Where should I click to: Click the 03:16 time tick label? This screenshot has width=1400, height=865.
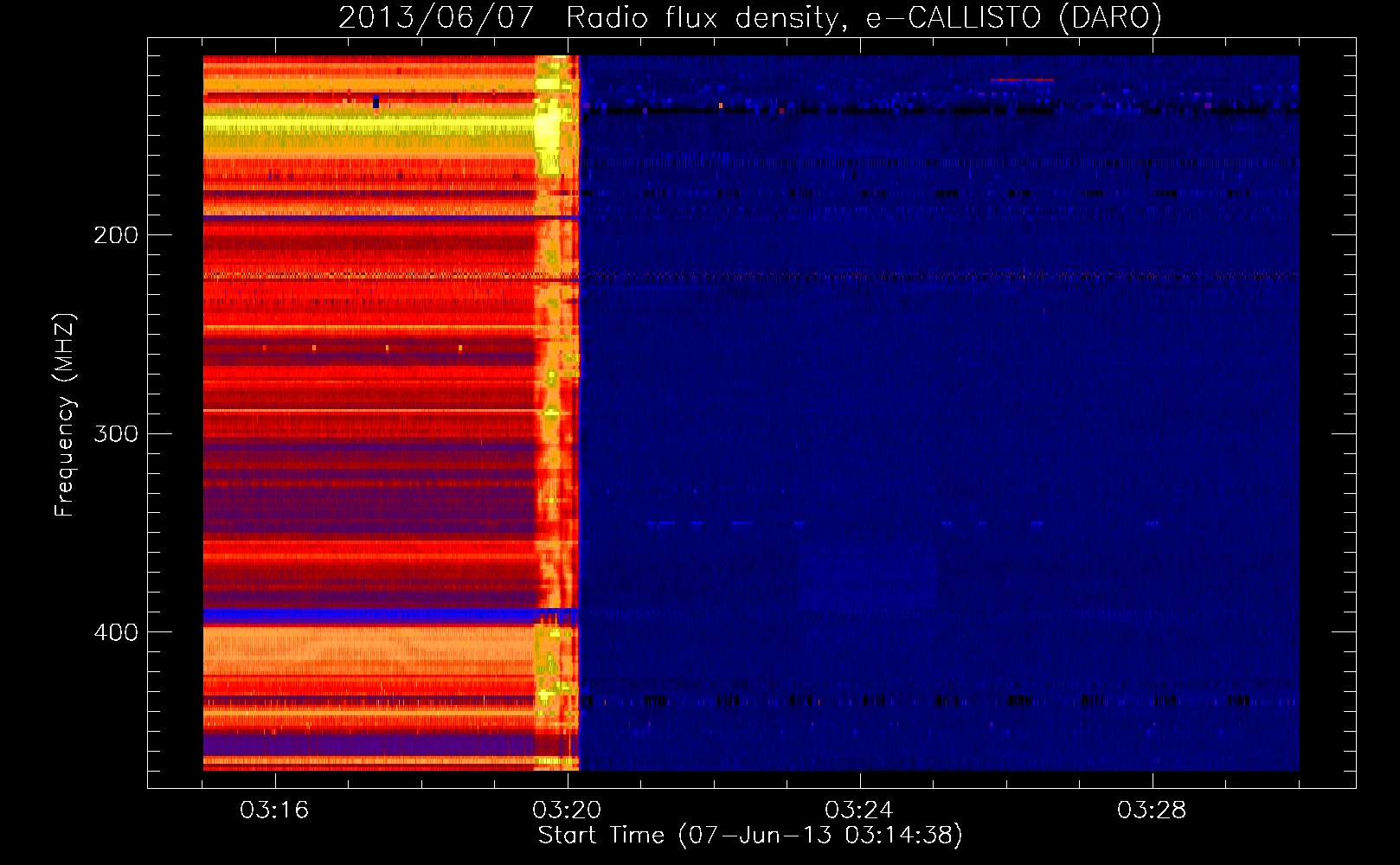274,811
